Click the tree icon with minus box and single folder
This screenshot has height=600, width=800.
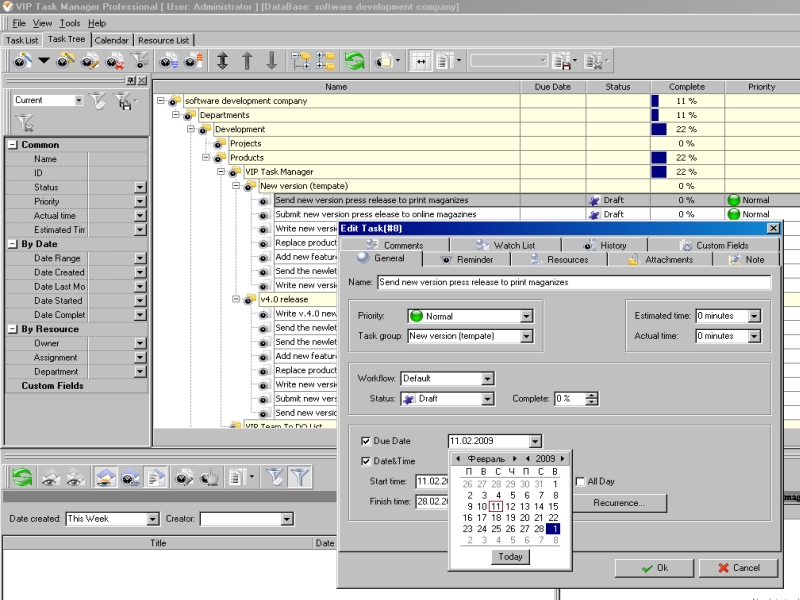click(x=301, y=61)
